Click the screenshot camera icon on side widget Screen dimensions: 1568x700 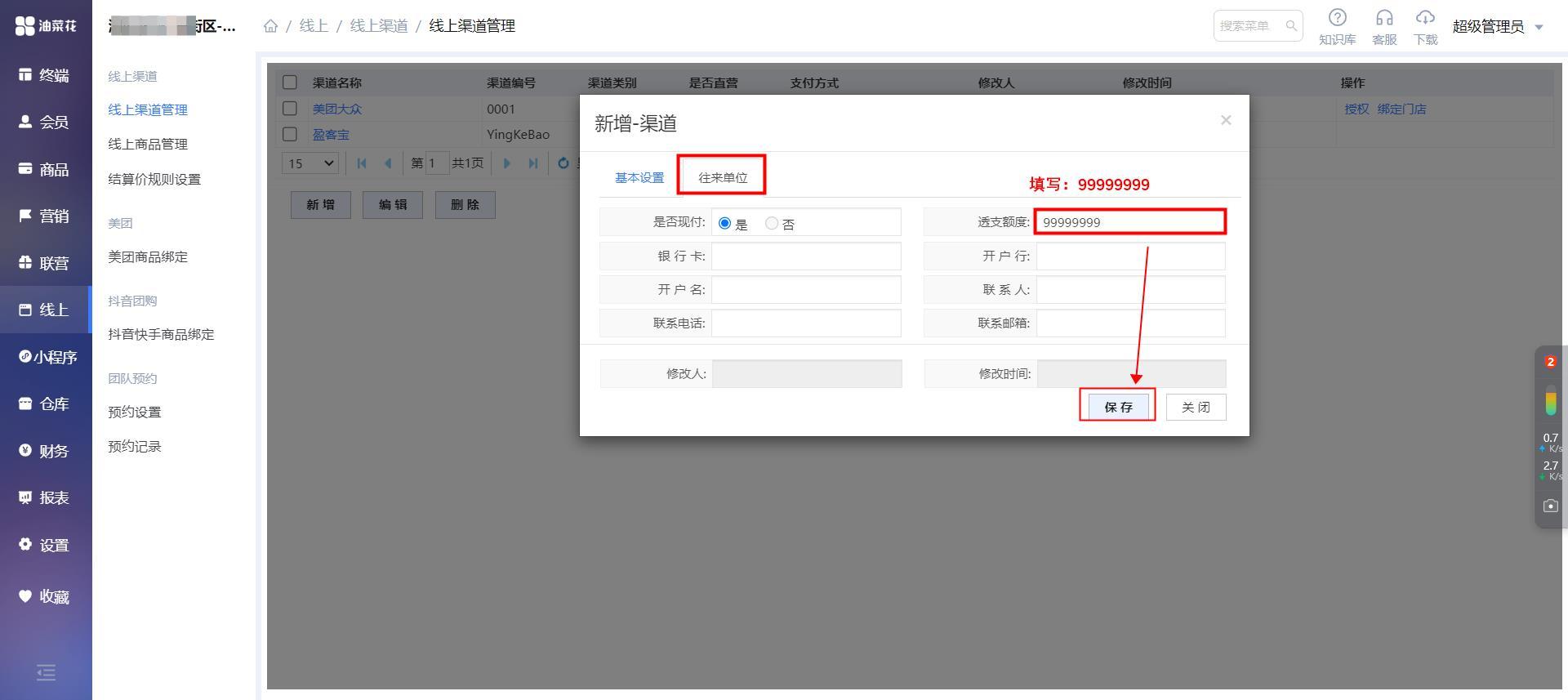[1551, 506]
